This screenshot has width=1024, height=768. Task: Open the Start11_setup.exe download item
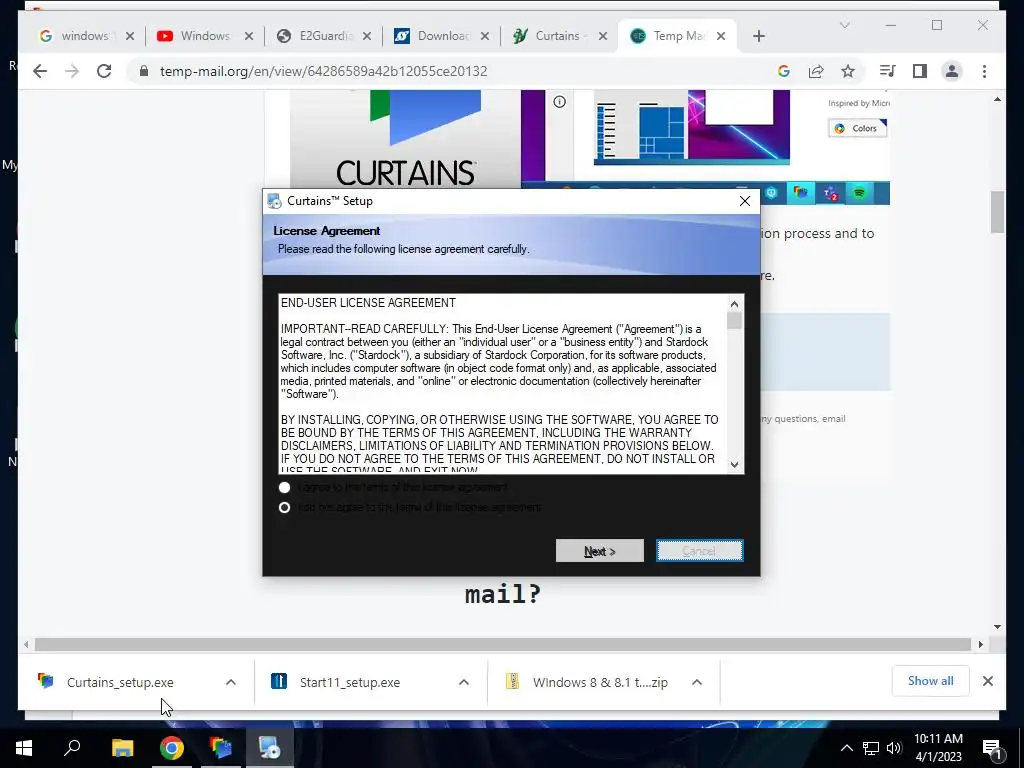pyautogui.click(x=349, y=682)
